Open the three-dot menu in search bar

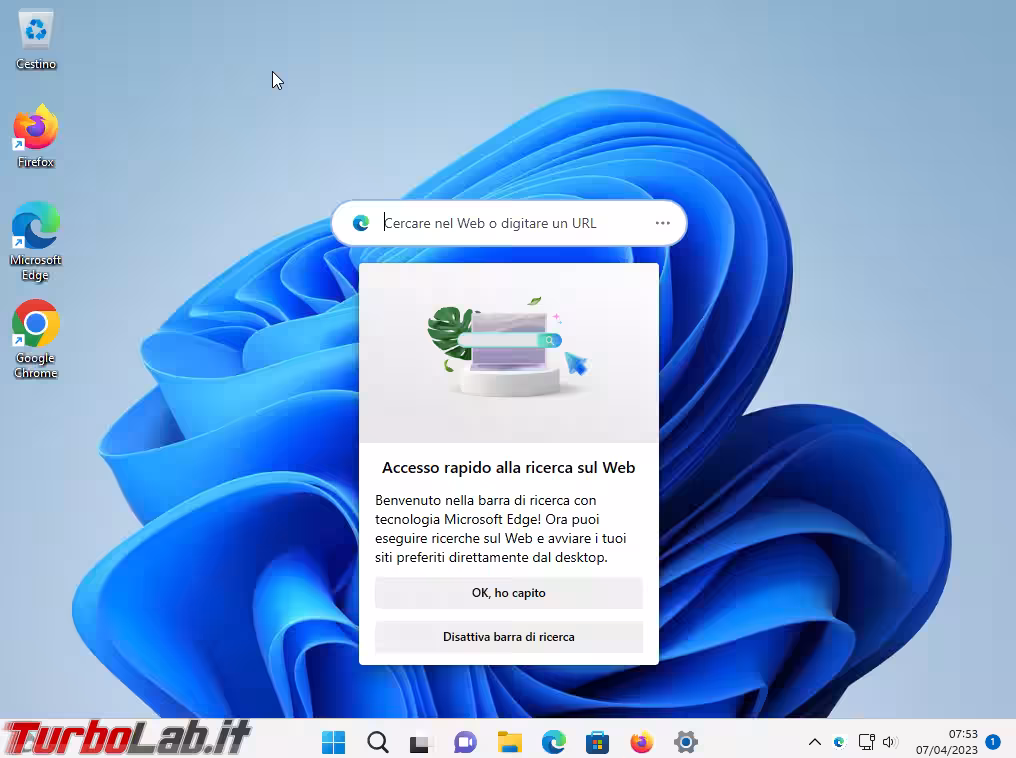coord(662,223)
